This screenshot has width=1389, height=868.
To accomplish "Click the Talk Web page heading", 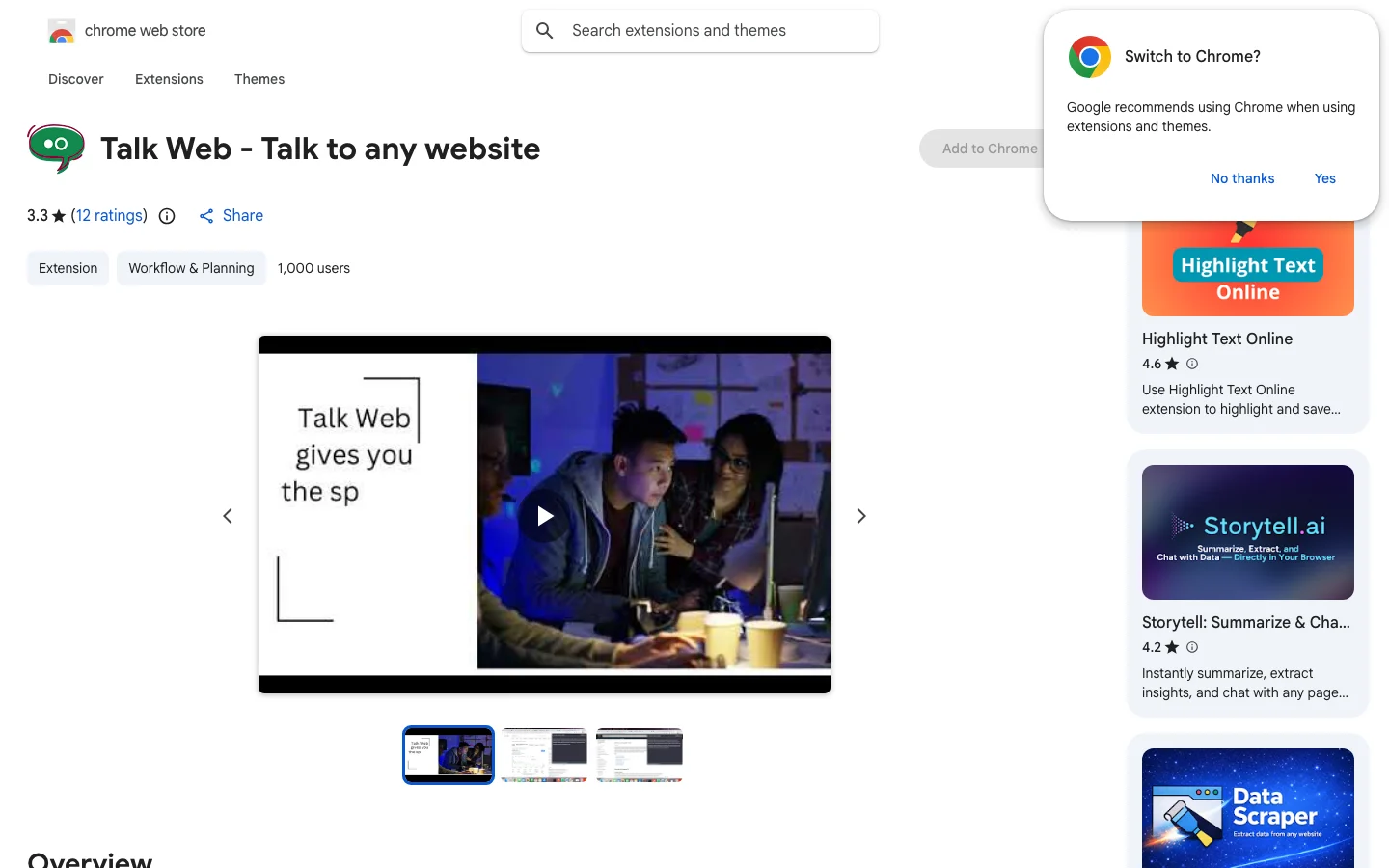I will click(x=320, y=149).
